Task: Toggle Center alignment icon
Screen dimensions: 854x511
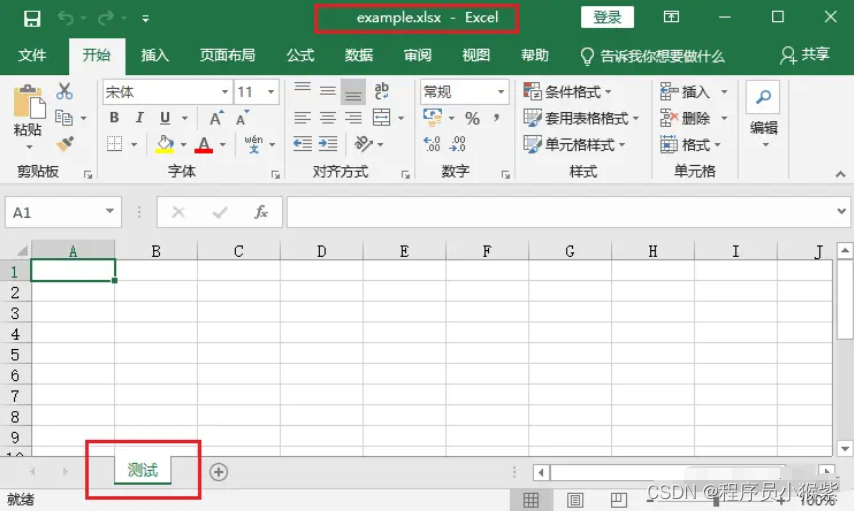Action: (x=328, y=118)
